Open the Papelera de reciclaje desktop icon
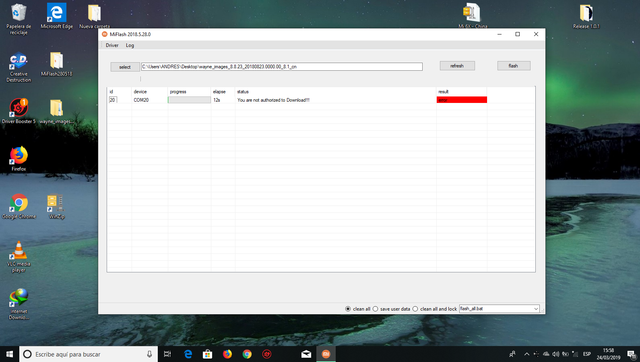 coord(18,19)
